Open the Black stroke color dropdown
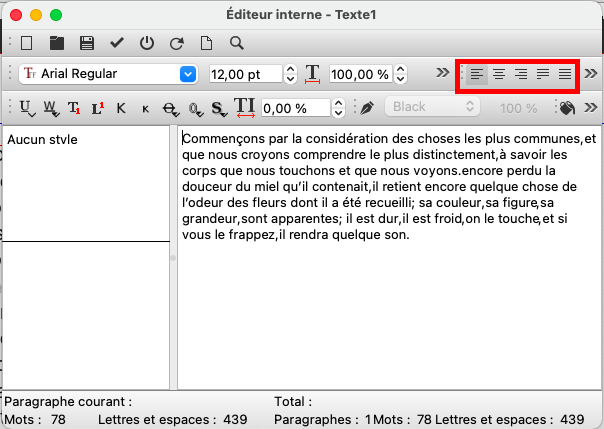The image size is (604, 429). pyautogui.click(x=432, y=107)
